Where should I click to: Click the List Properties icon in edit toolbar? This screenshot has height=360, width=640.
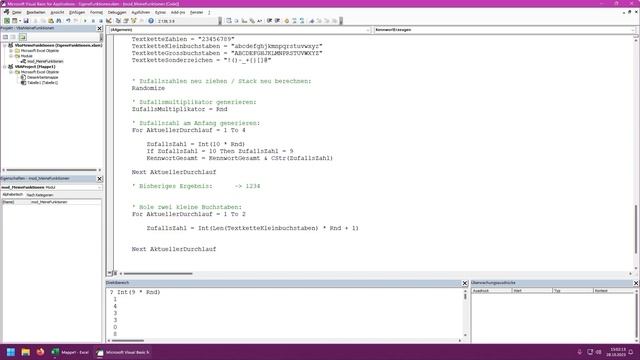click(x=229, y=21)
